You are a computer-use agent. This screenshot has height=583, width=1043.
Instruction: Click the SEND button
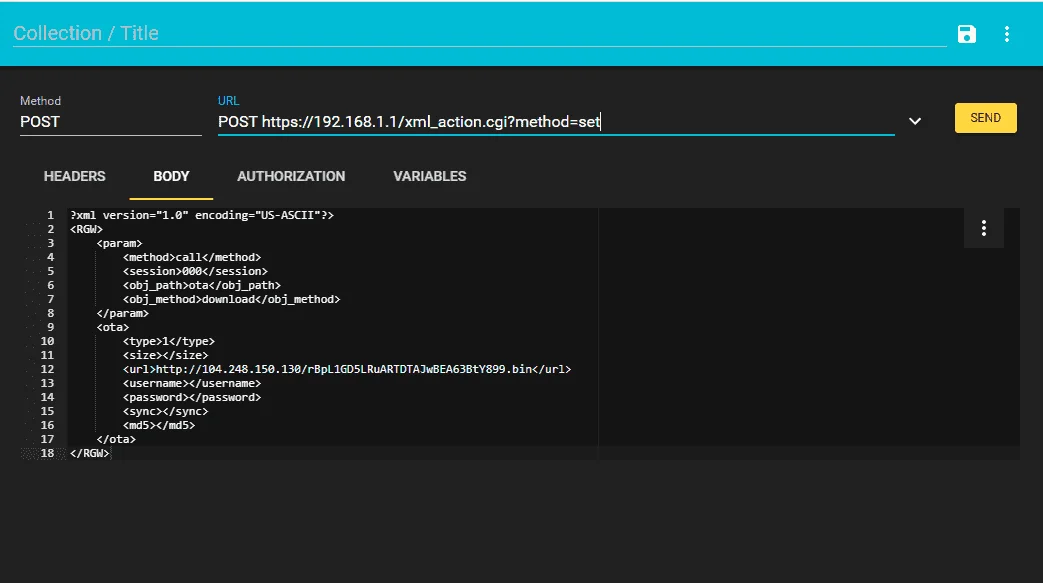tap(985, 118)
